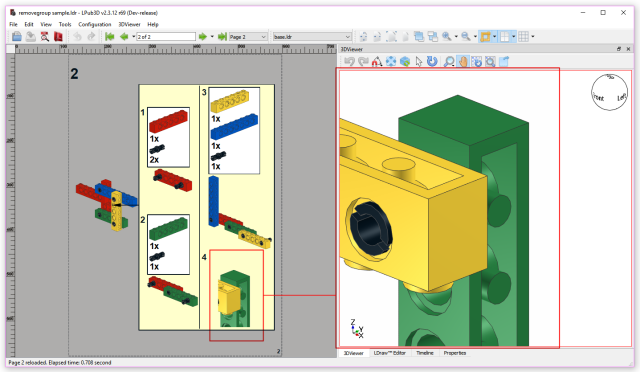Export to PDF using the red icon
640x372 pixels.
58,37
